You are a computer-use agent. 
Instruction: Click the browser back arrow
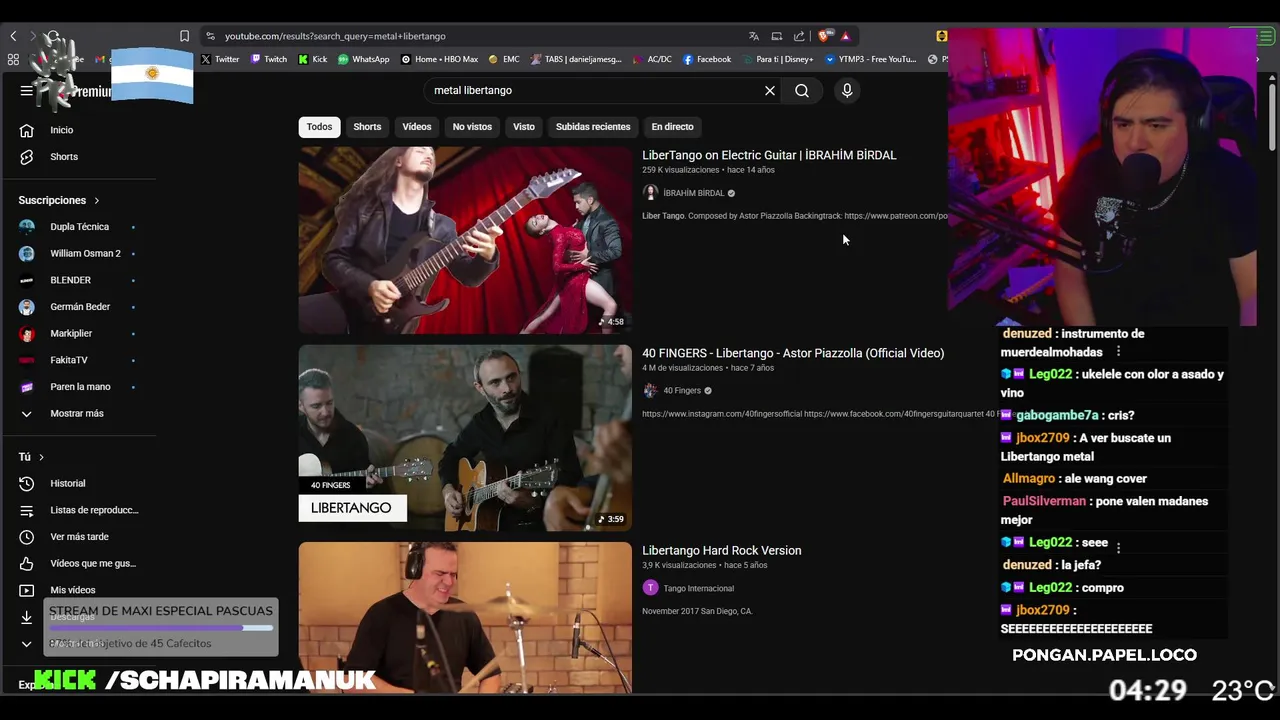13,36
